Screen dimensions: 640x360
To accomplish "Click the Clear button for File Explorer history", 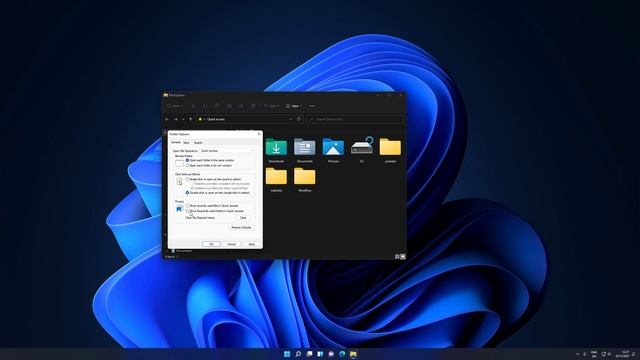I will click(x=243, y=218).
